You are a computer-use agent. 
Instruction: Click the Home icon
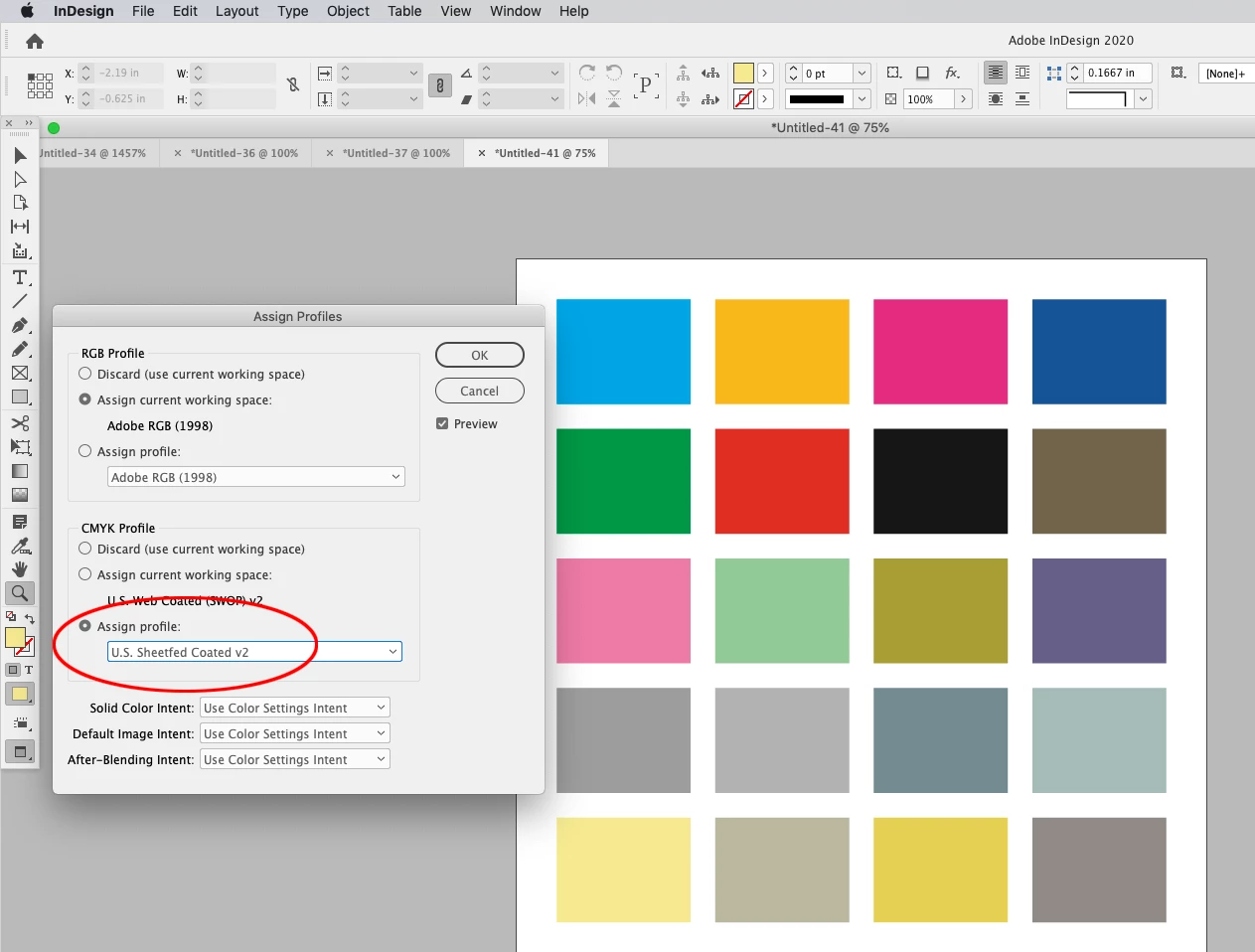35,41
